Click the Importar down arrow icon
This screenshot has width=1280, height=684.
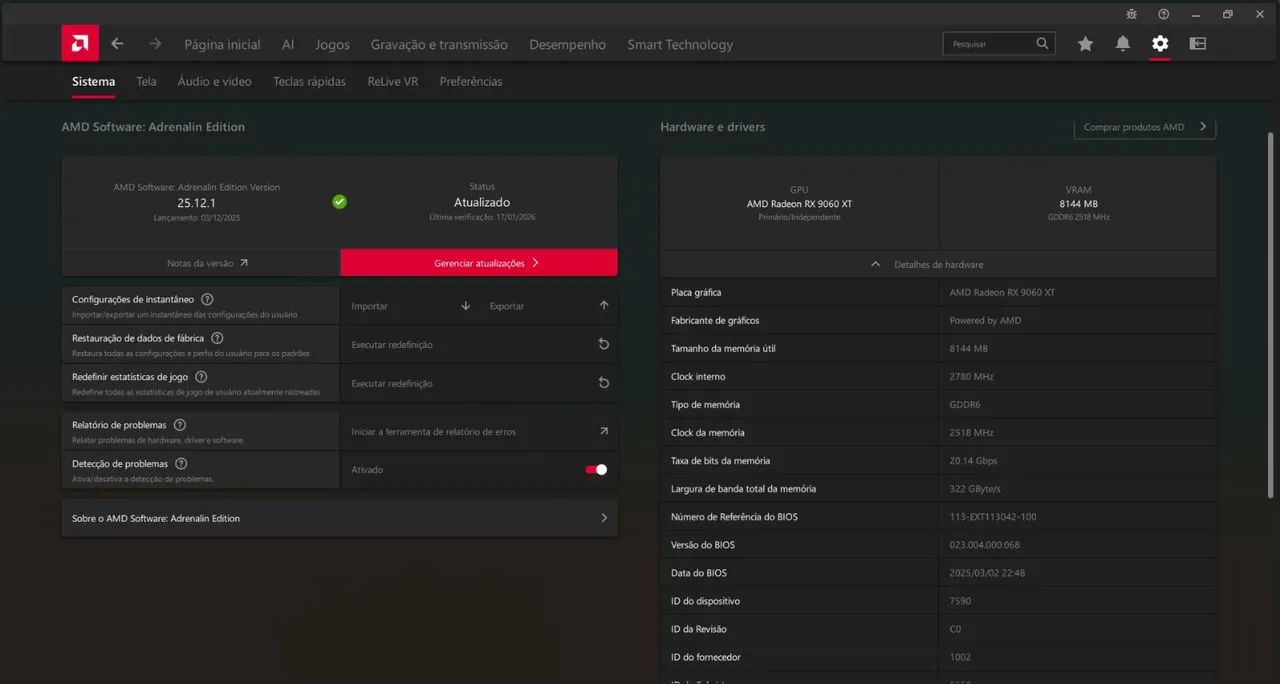[466, 306]
